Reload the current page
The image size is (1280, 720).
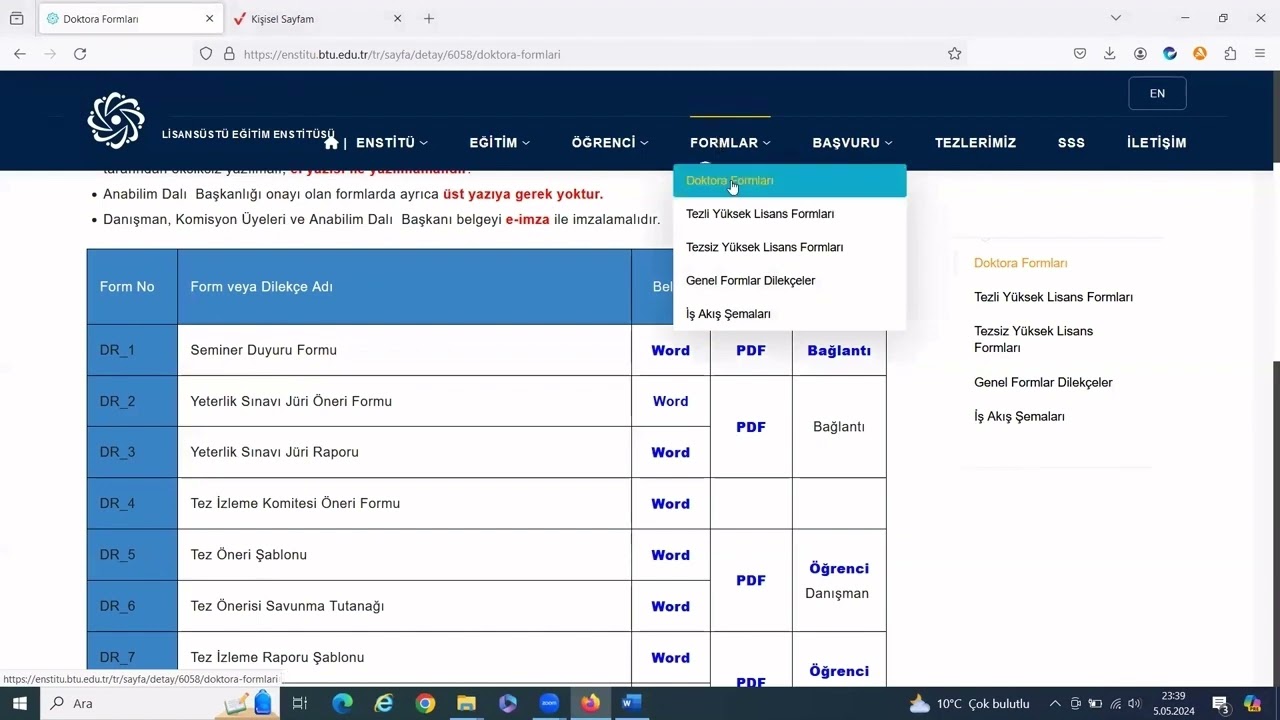[80, 54]
